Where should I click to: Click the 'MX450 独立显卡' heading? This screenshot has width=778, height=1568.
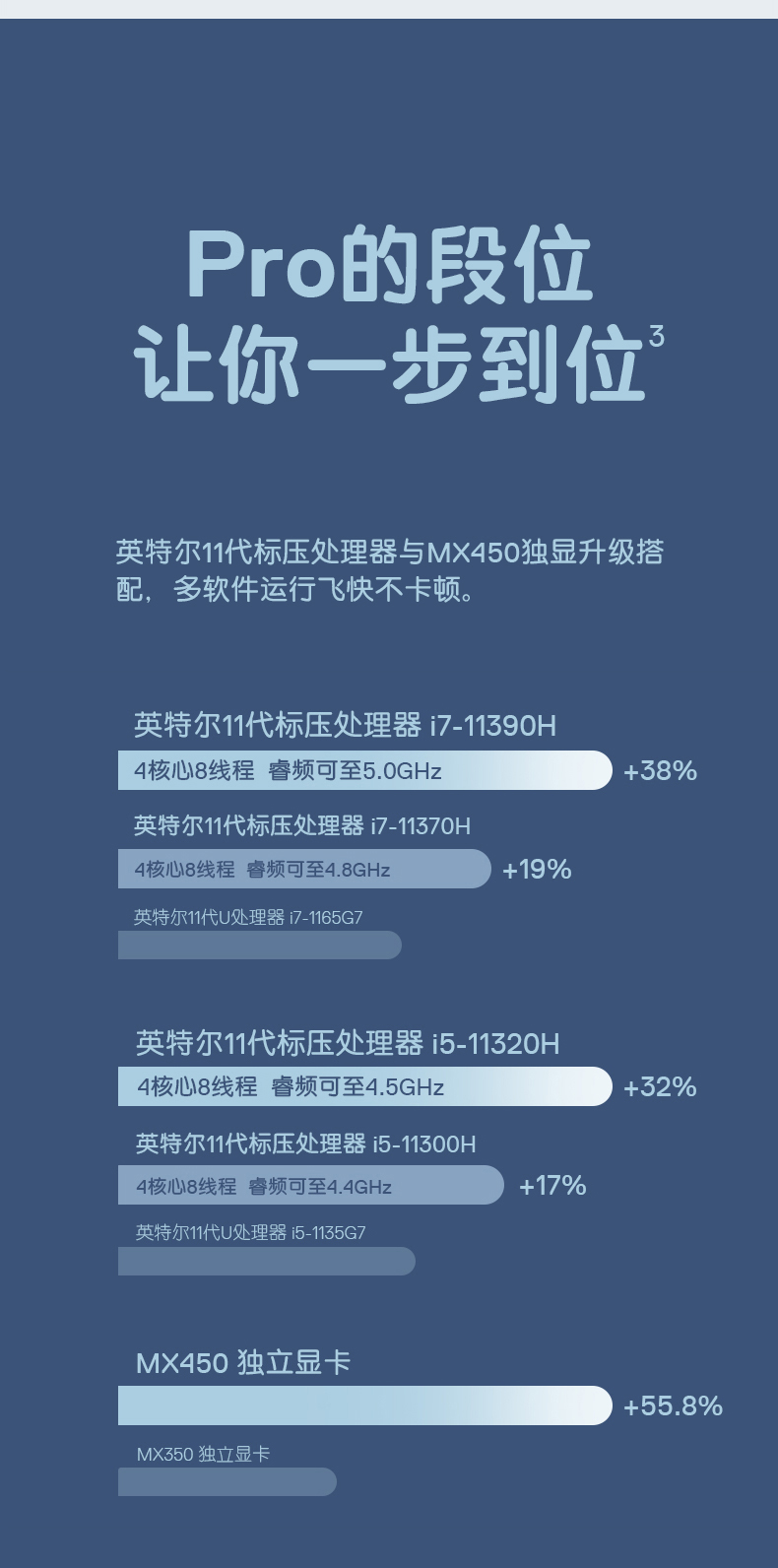[243, 1363]
